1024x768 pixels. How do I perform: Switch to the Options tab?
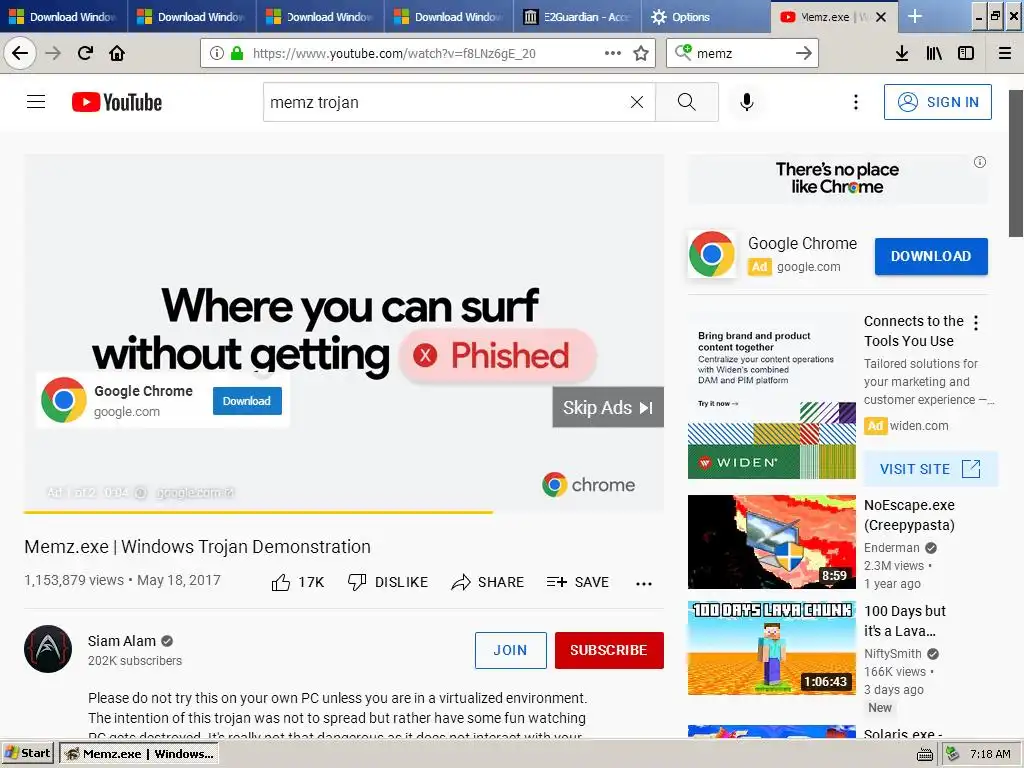pos(706,16)
